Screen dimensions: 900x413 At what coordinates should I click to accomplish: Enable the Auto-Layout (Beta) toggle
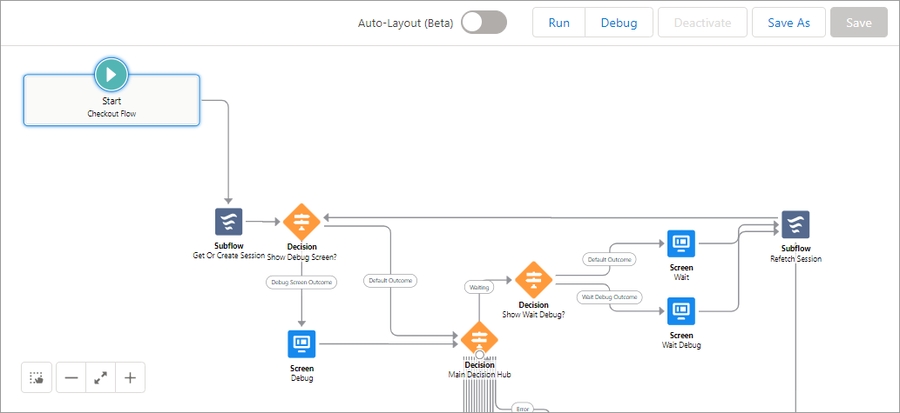(484, 23)
